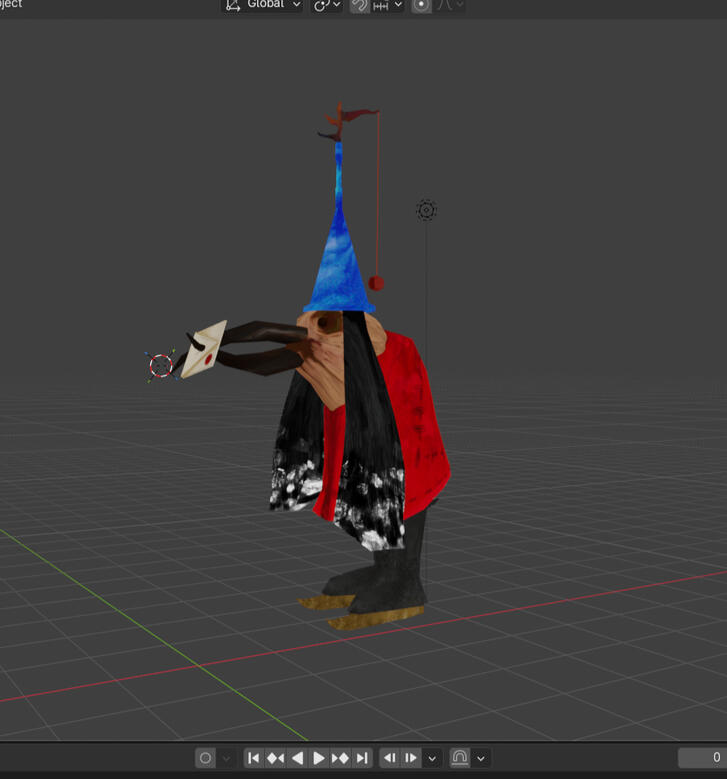Toggle the snap magnet button

(360, 5)
